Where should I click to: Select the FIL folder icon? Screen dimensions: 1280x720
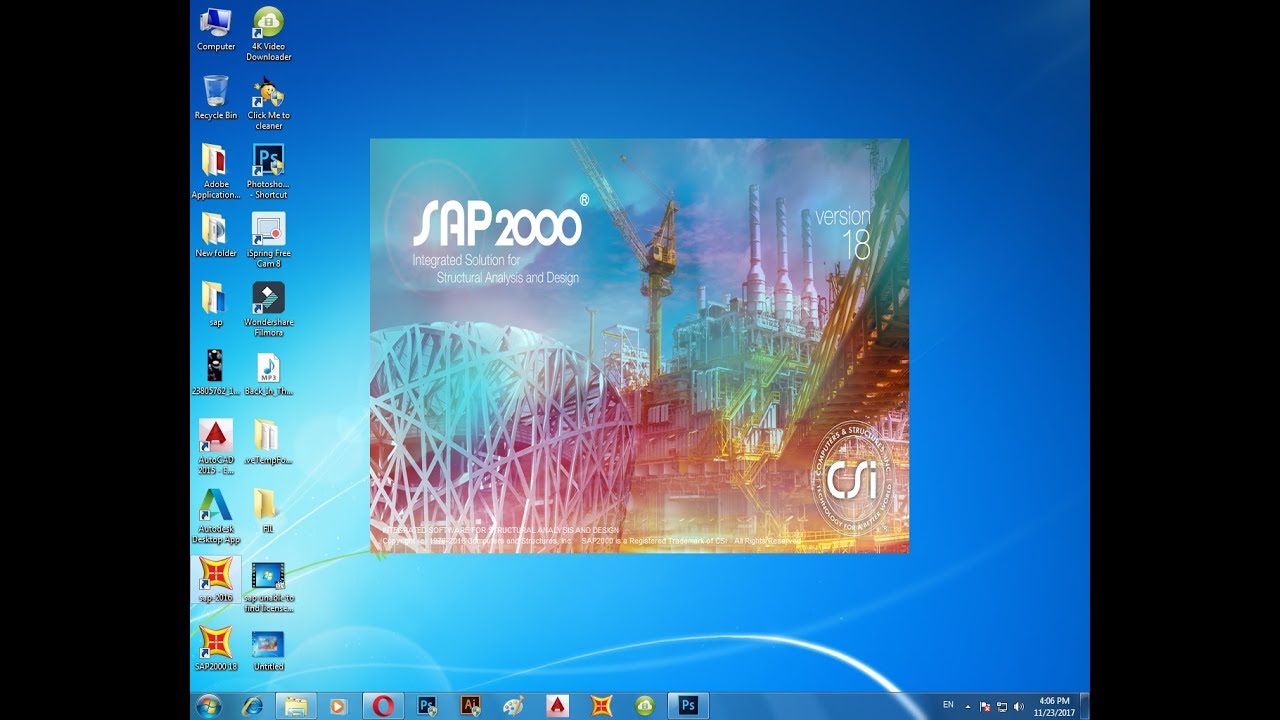pyautogui.click(x=268, y=511)
